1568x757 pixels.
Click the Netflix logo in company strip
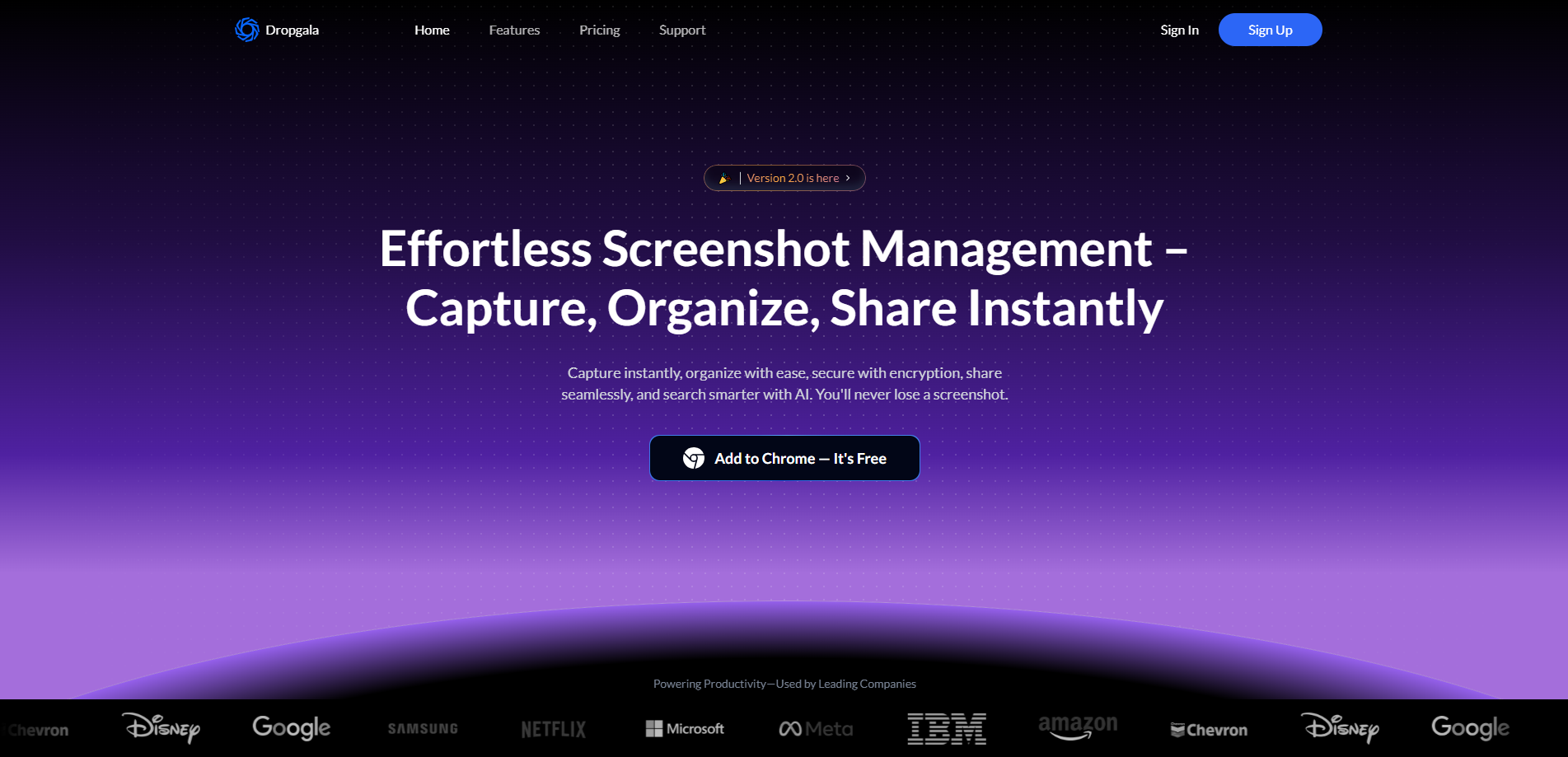coord(554,729)
